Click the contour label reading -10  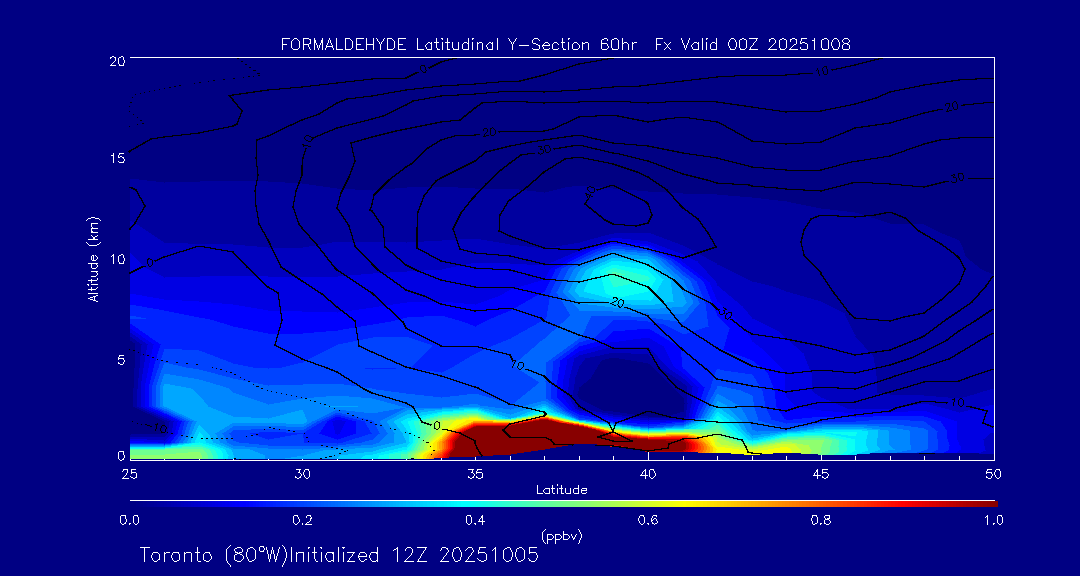[156, 429]
